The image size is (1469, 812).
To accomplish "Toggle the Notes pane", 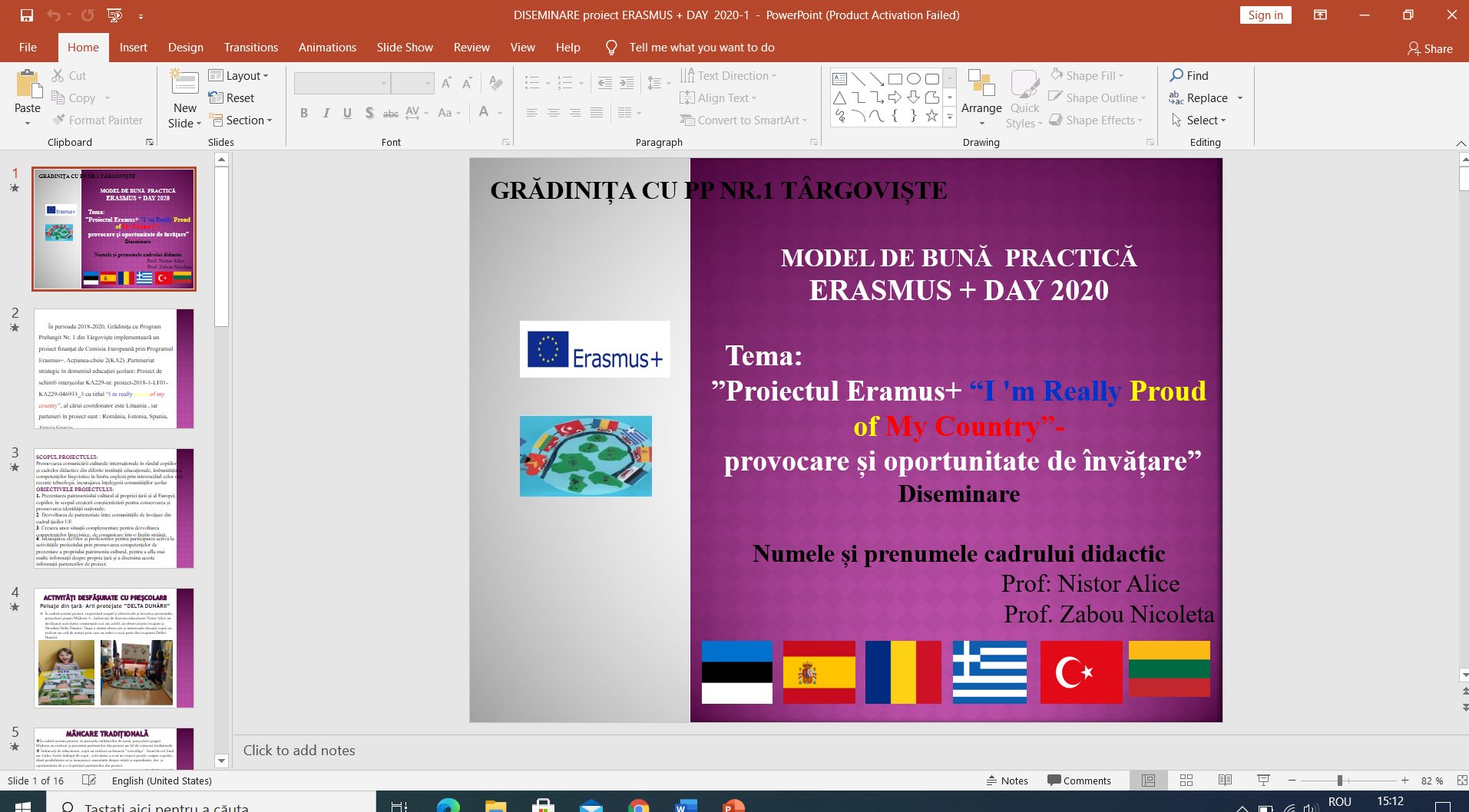I will coord(1007,781).
